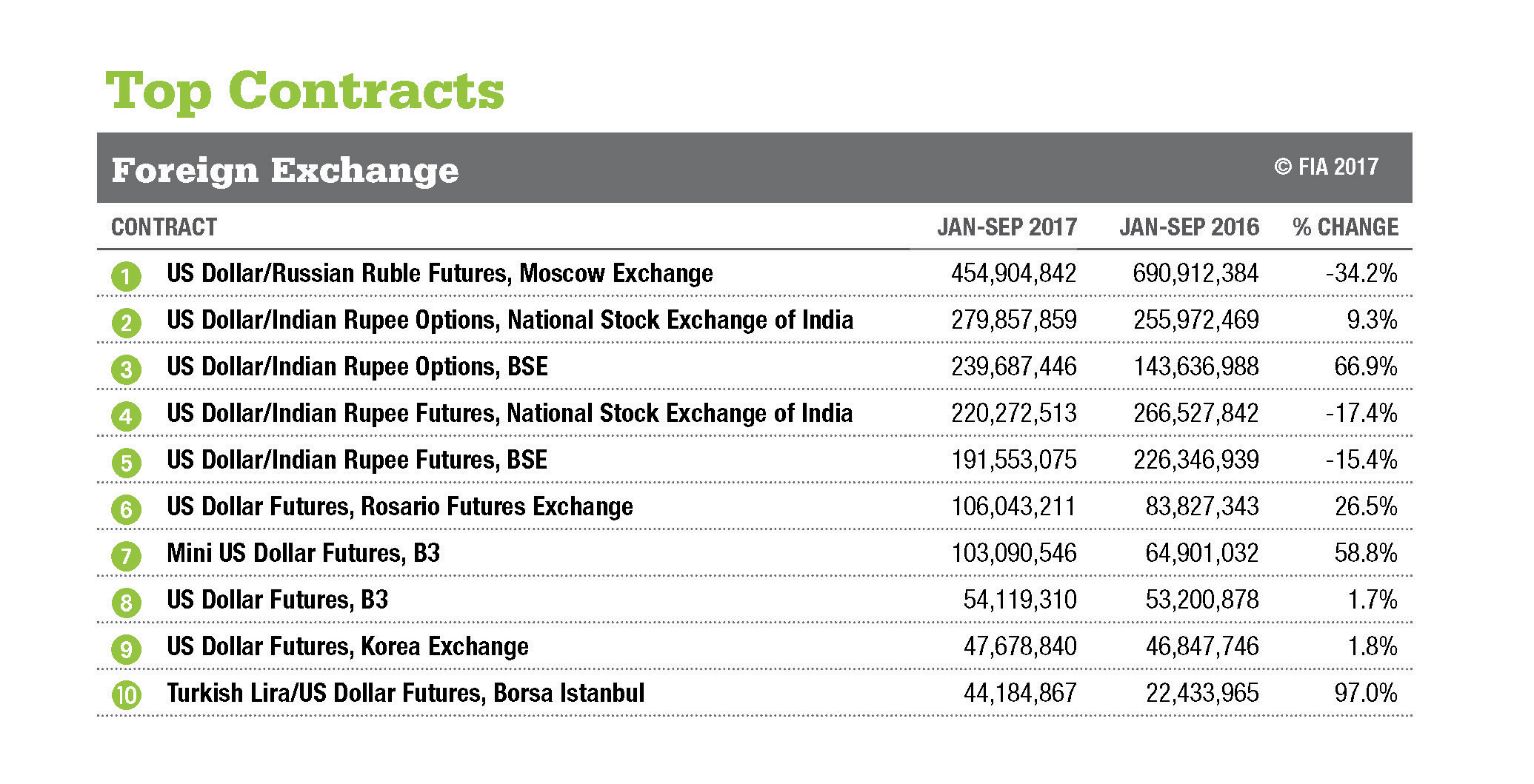Screen dimensions: 1534x784
Task: Select the Foreign Exchange section heading
Action: 285,170
